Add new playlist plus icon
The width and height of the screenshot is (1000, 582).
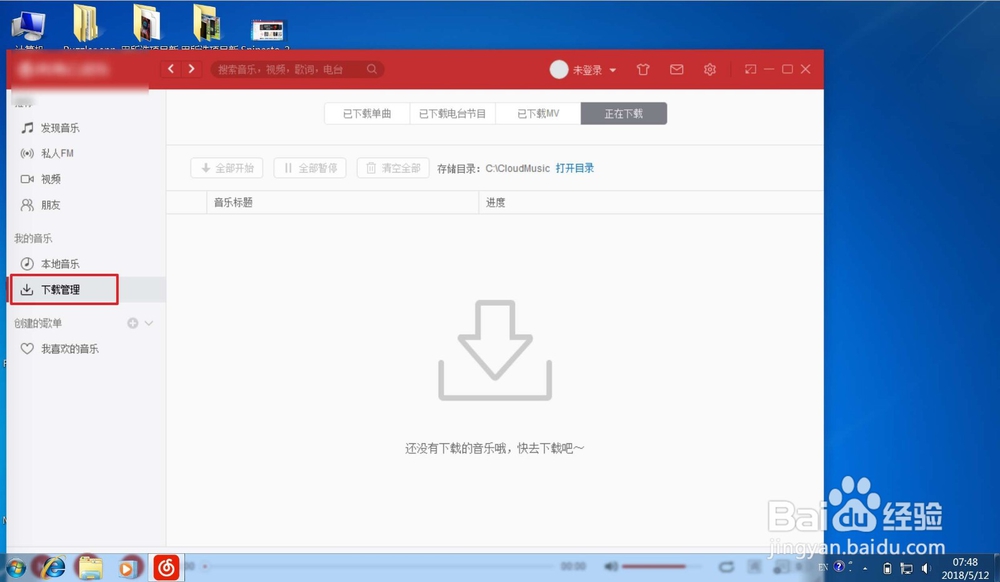[x=133, y=323]
